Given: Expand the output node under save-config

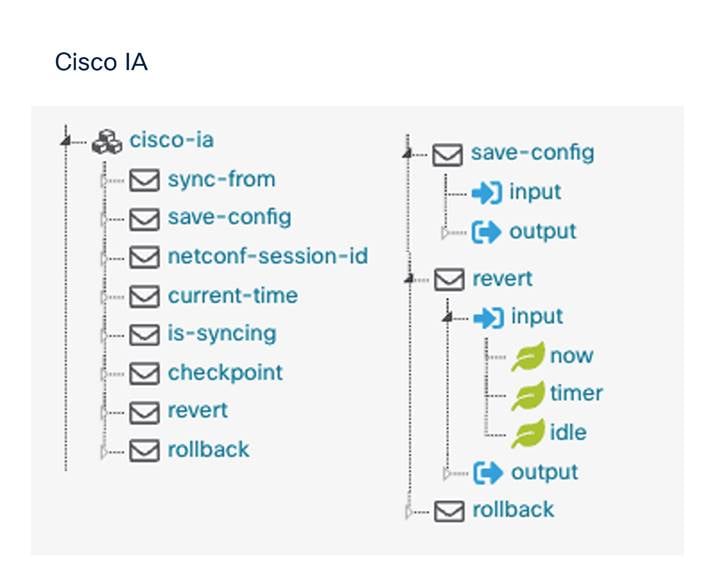Looking at the screenshot, I should tap(445, 233).
